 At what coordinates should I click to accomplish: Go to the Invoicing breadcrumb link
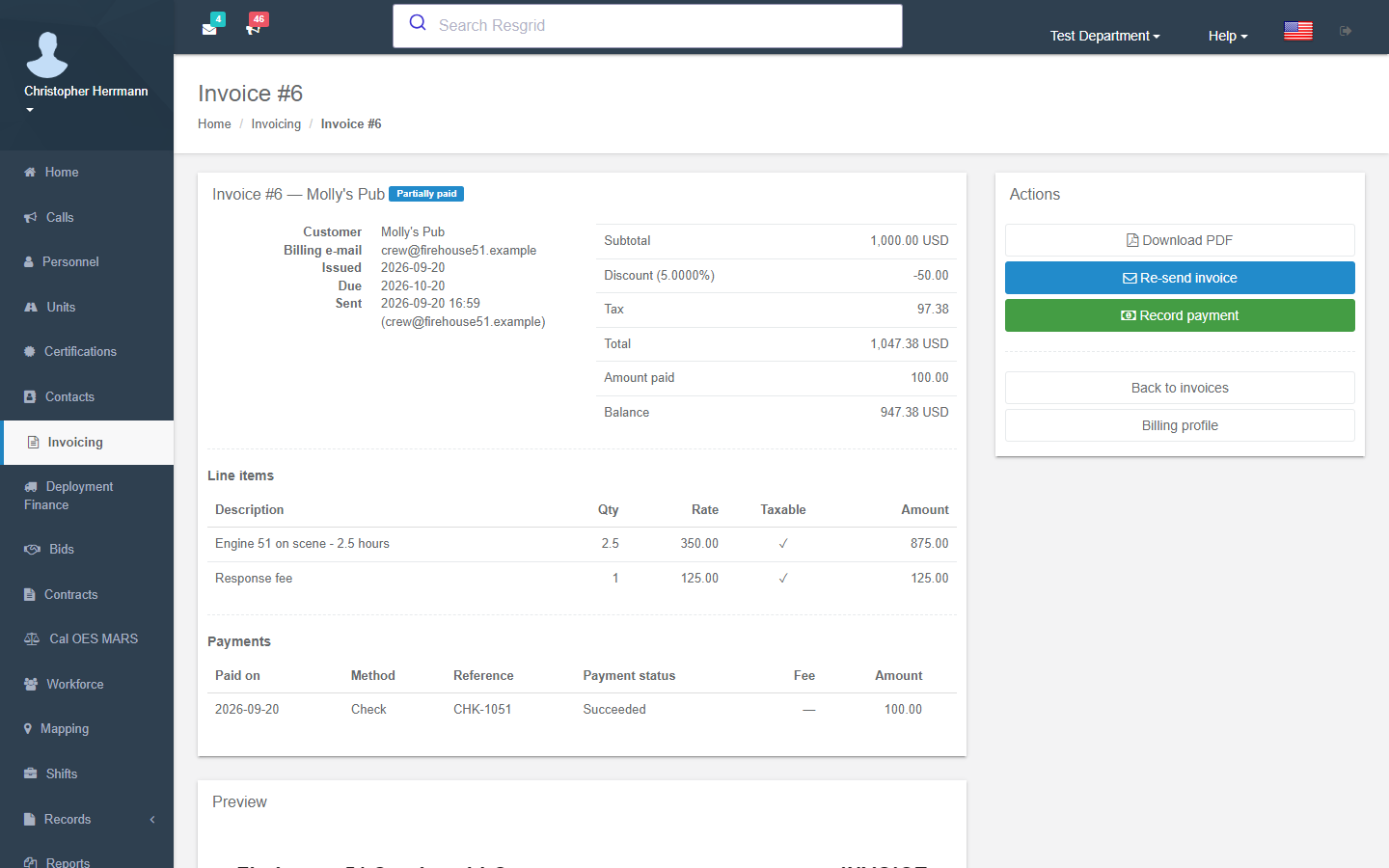pos(276,124)
